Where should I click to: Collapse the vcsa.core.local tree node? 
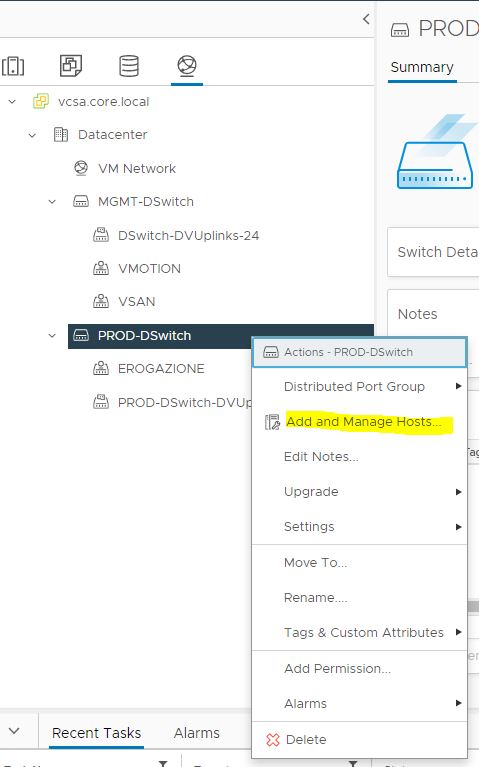click(12, 102)
